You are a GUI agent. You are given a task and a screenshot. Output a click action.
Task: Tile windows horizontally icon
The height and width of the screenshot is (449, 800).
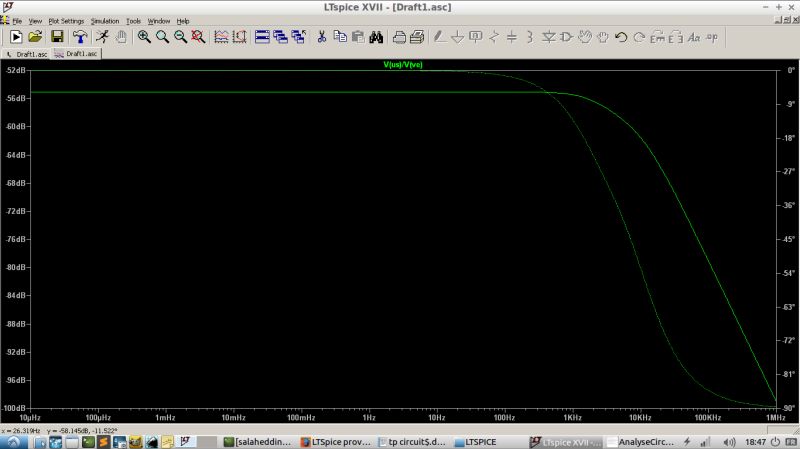coord(262,37)
